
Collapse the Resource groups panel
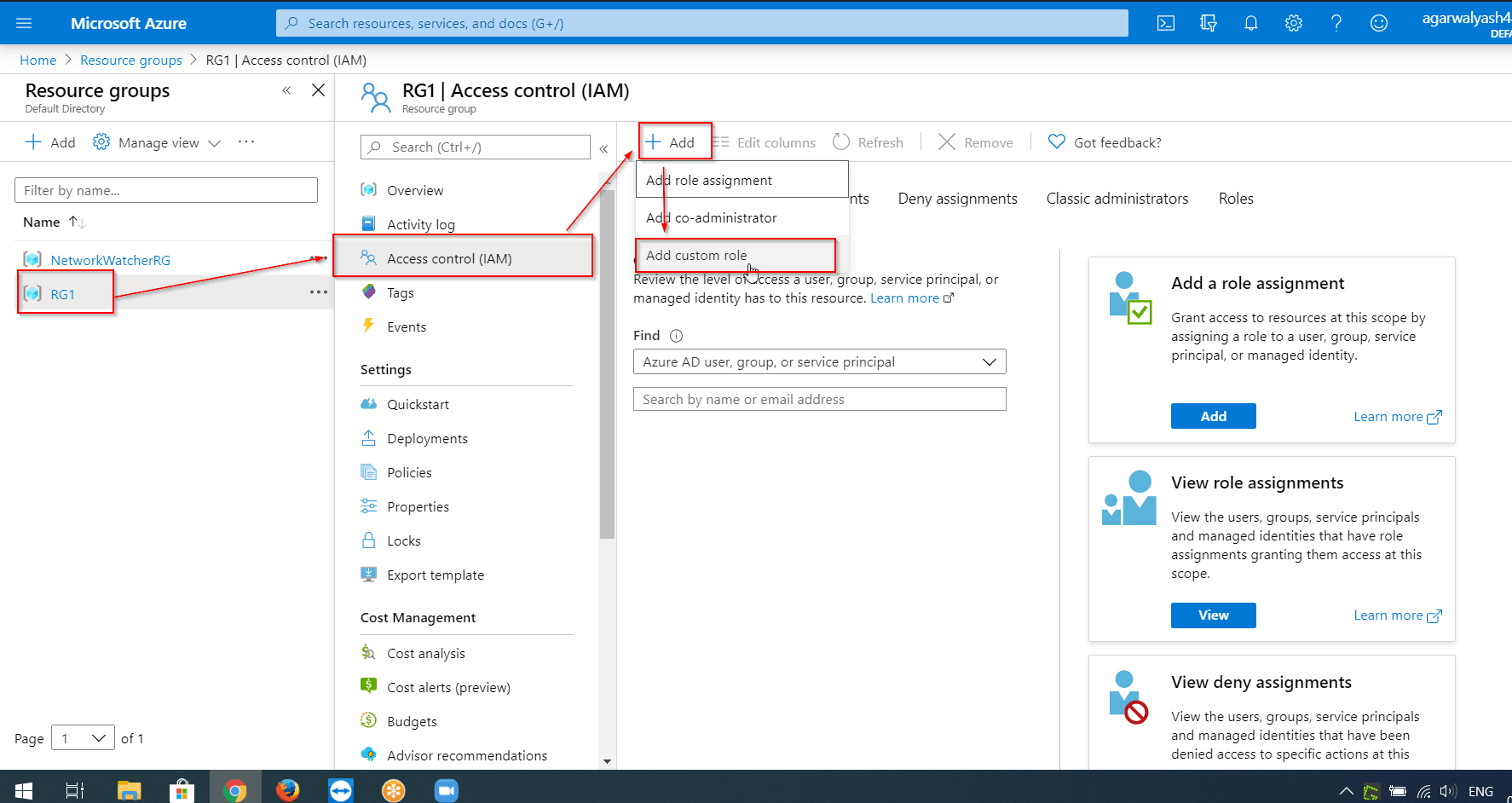point(286,90)
